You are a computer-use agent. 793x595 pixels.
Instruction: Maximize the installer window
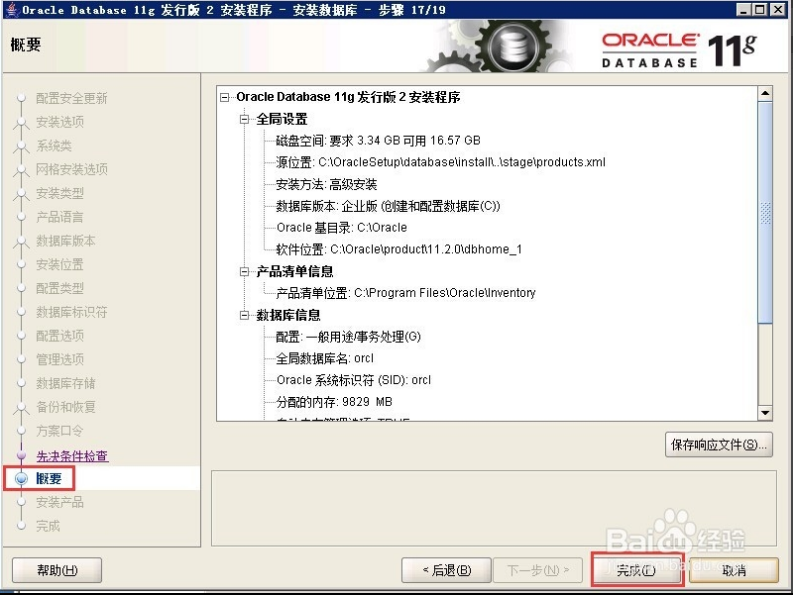click(760, 9)
